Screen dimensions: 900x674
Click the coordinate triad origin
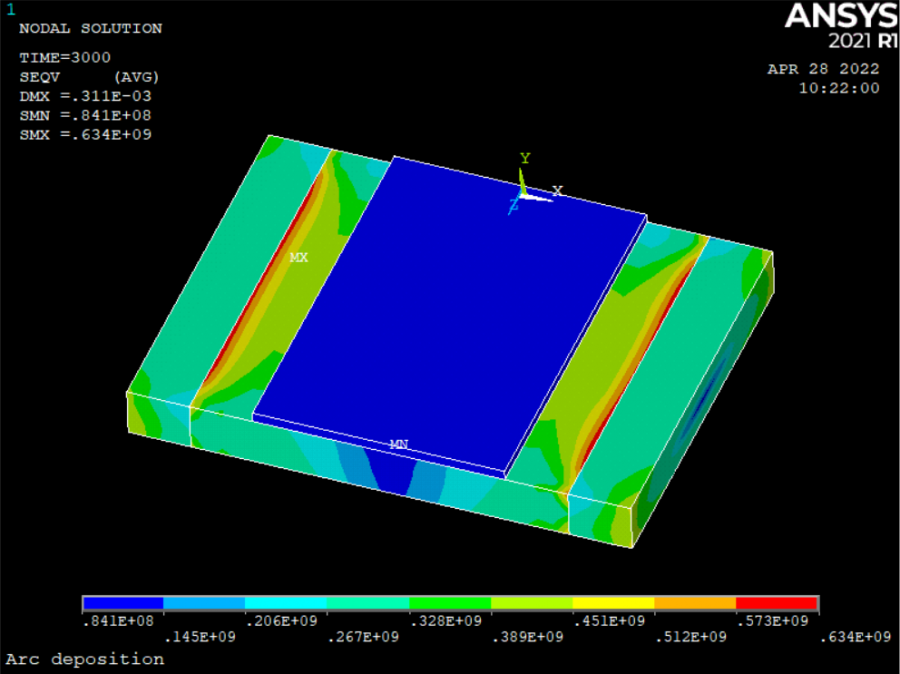pyautogui.click(x=522, y=194)
